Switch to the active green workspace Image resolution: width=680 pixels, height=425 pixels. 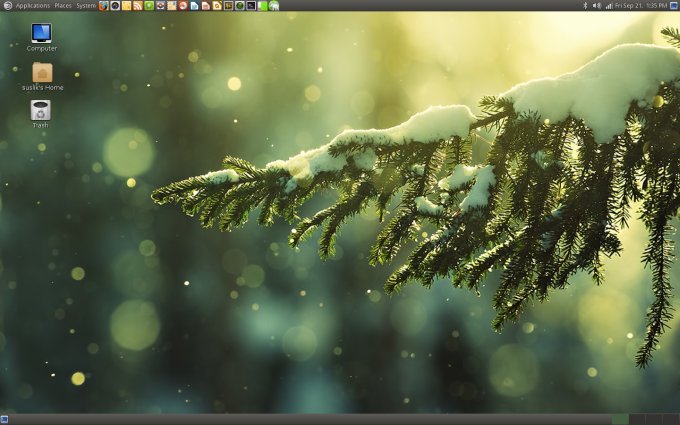620,419
